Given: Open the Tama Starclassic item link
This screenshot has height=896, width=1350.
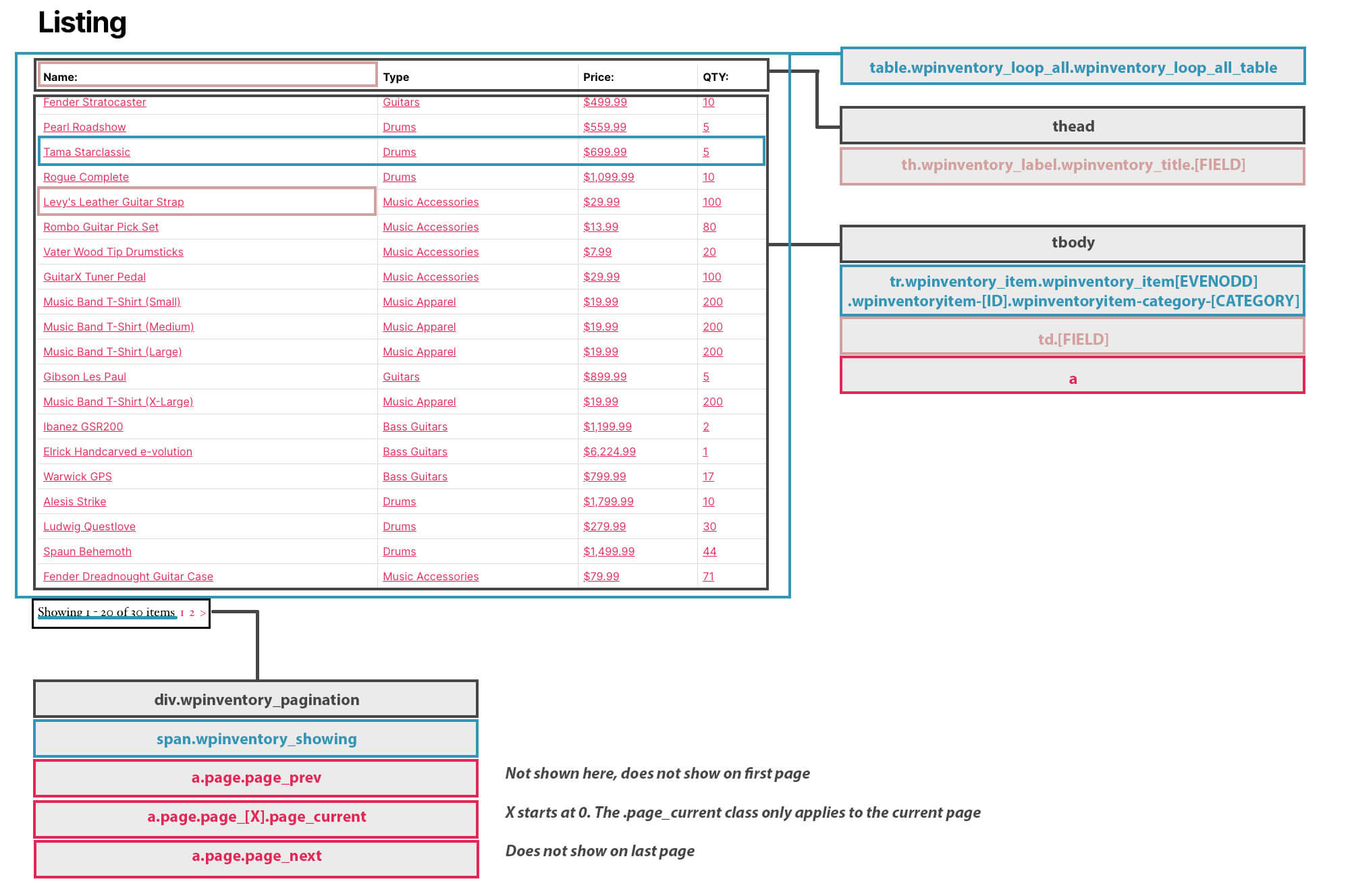Looking at the screenshot, I should click(x=86, y=152).
